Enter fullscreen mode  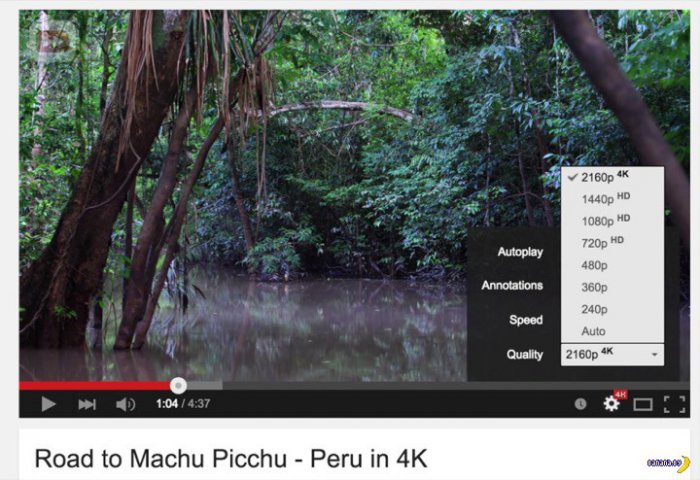pos(675,404)
